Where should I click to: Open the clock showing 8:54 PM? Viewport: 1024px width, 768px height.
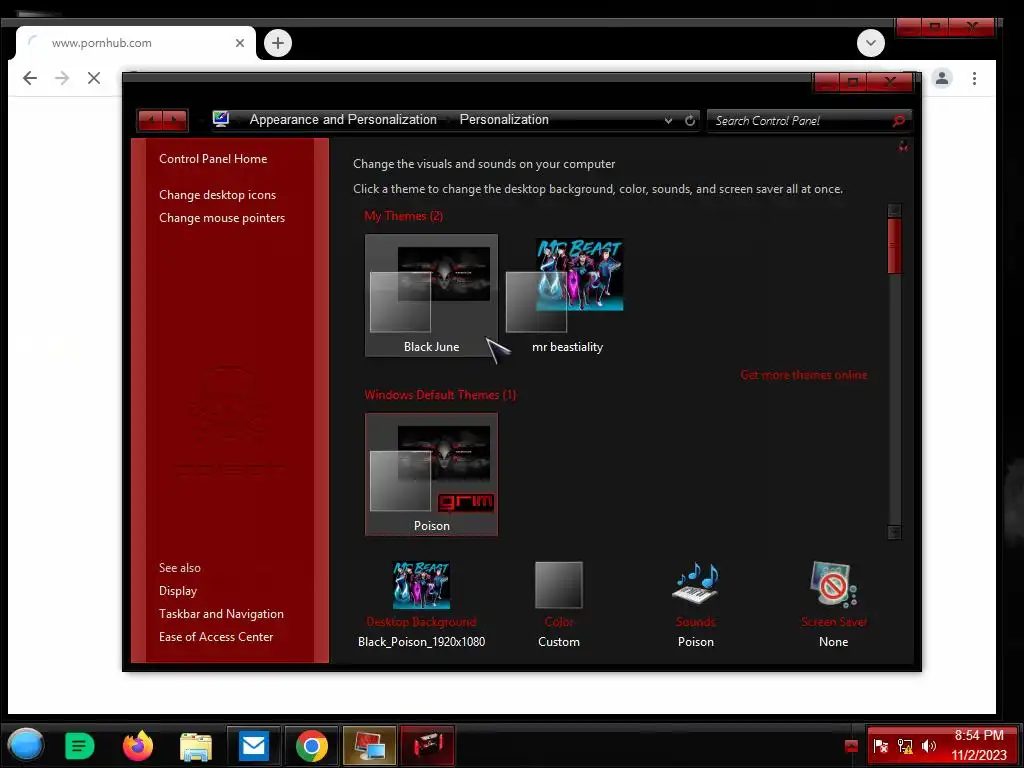point(978,745)
